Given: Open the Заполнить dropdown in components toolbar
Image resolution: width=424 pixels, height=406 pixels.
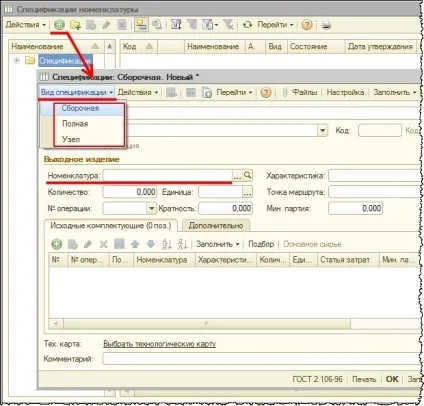Looking at the screenshot, I should [218, 244].
